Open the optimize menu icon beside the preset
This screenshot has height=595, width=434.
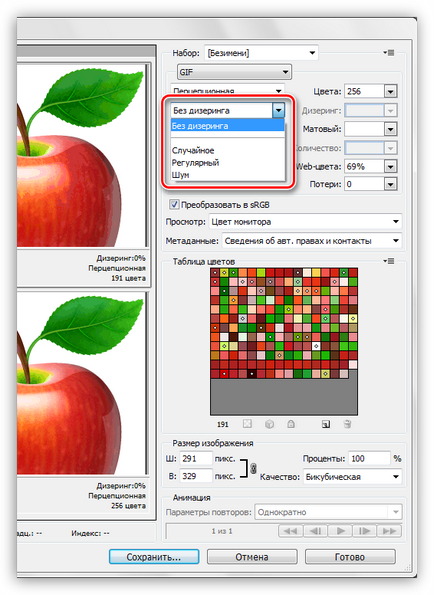[x=388, y=53]
